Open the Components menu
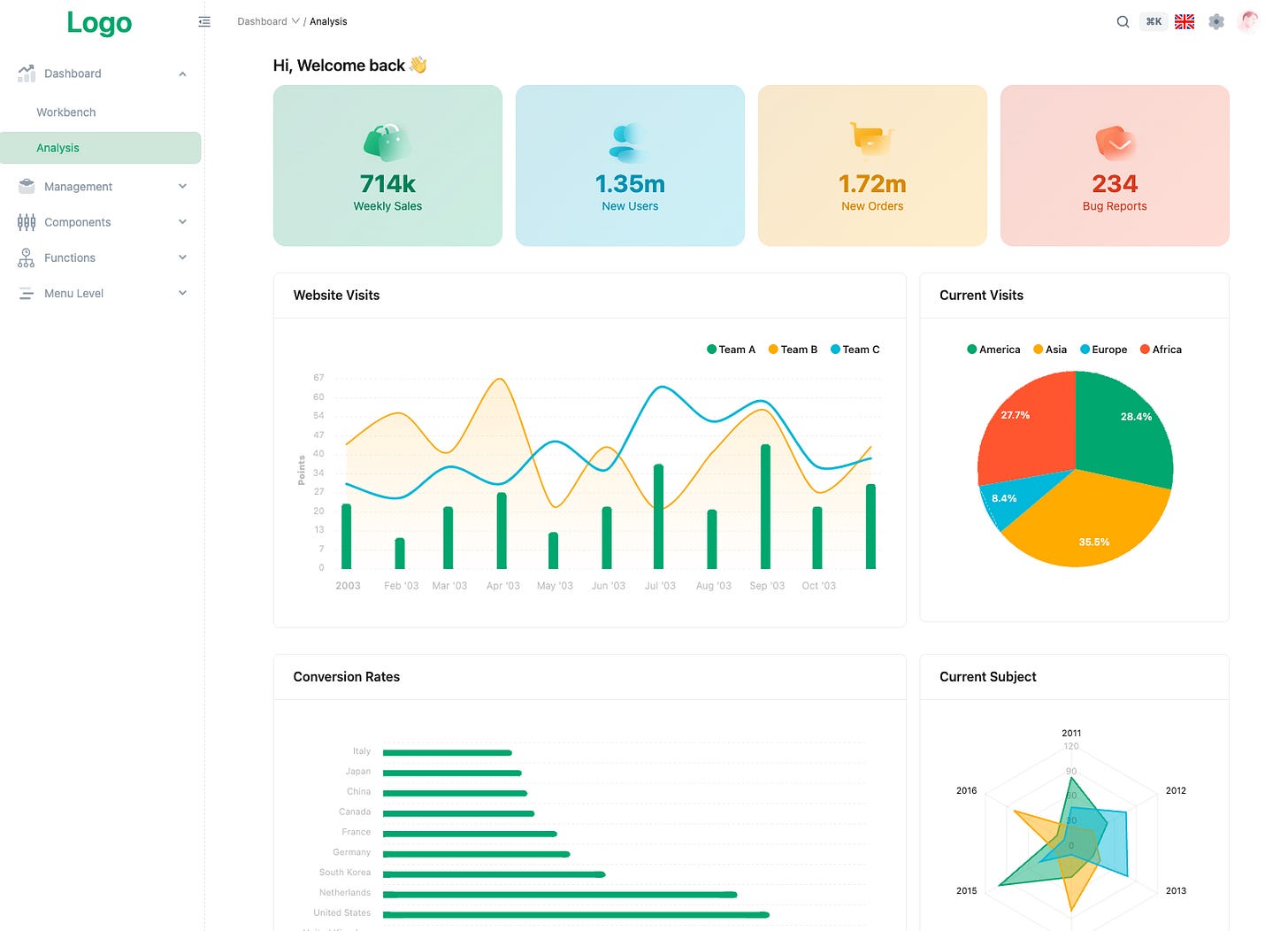This screenshot has height=931, width=1288. click(x=101, y=222)
